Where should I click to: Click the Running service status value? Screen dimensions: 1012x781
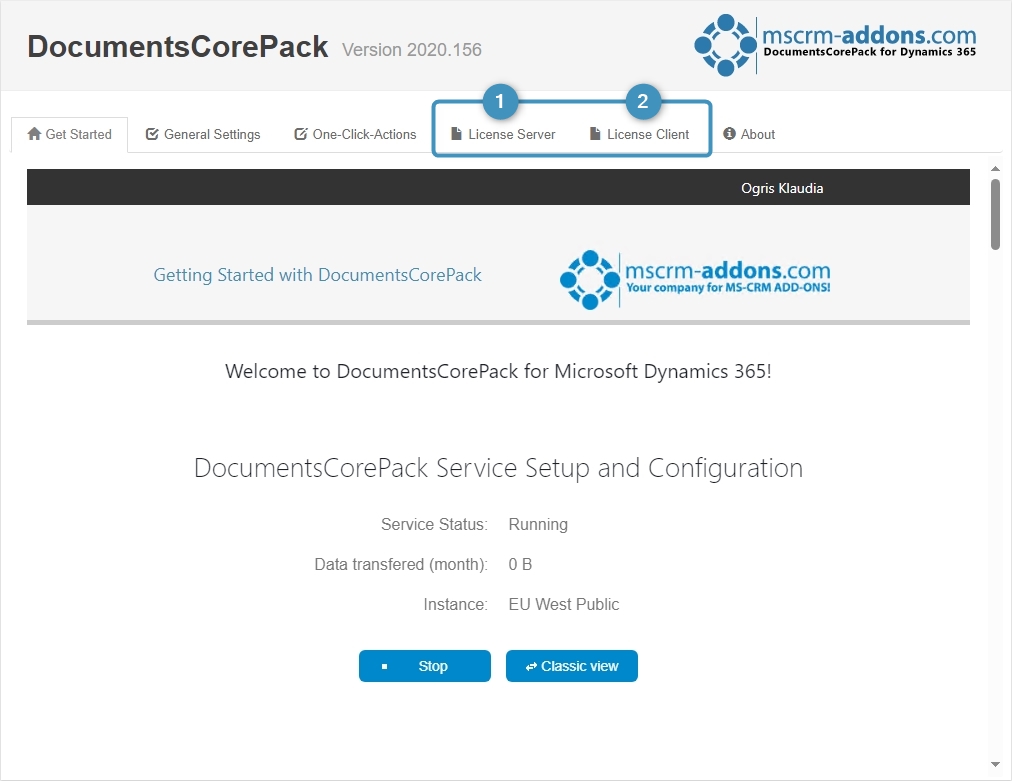coord(538,524)
